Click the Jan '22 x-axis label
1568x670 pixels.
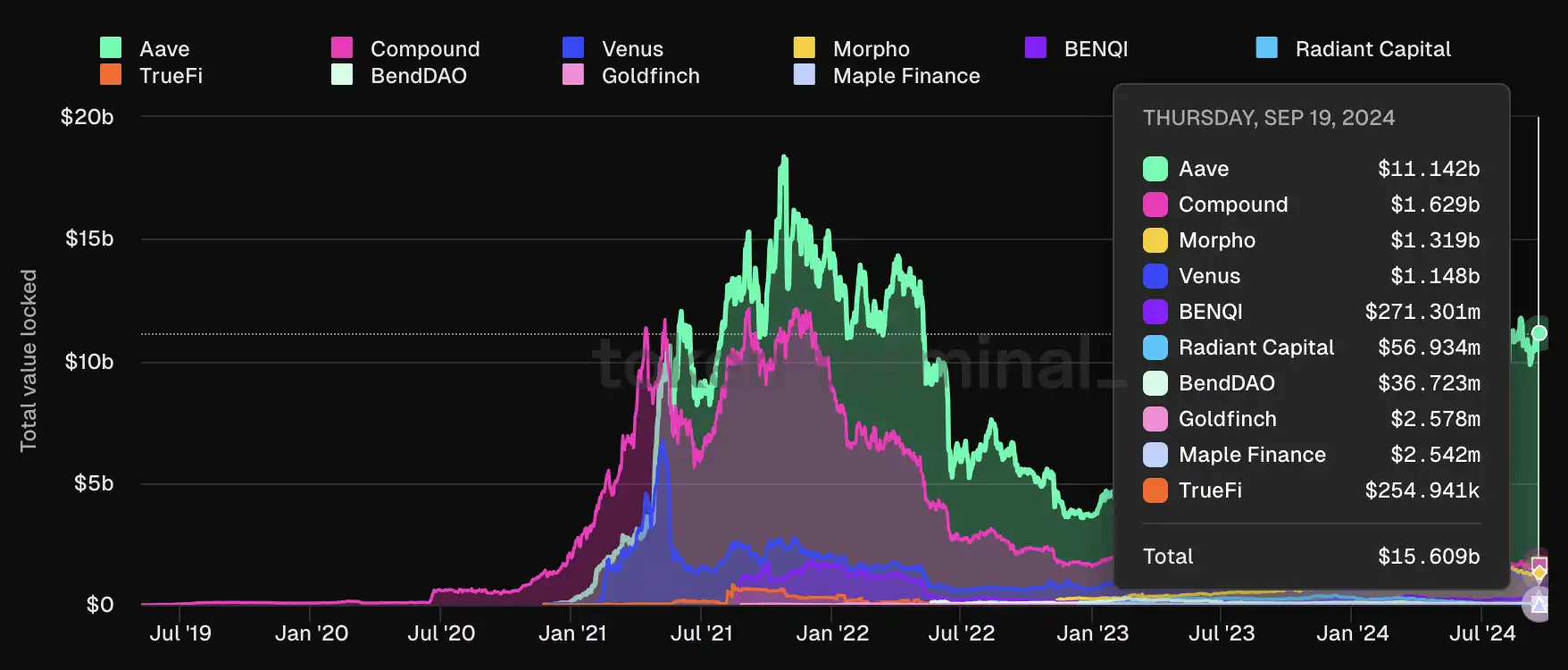click(x=831, y=633)
